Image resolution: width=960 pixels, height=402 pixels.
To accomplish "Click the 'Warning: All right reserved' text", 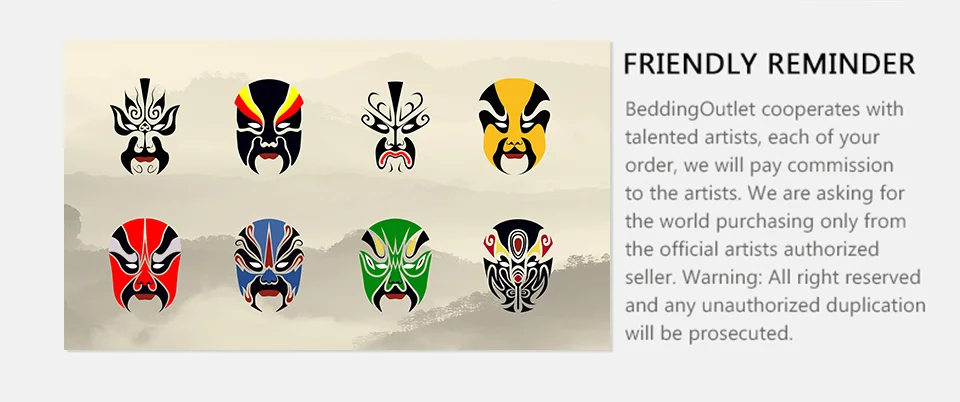I will 801,277.
